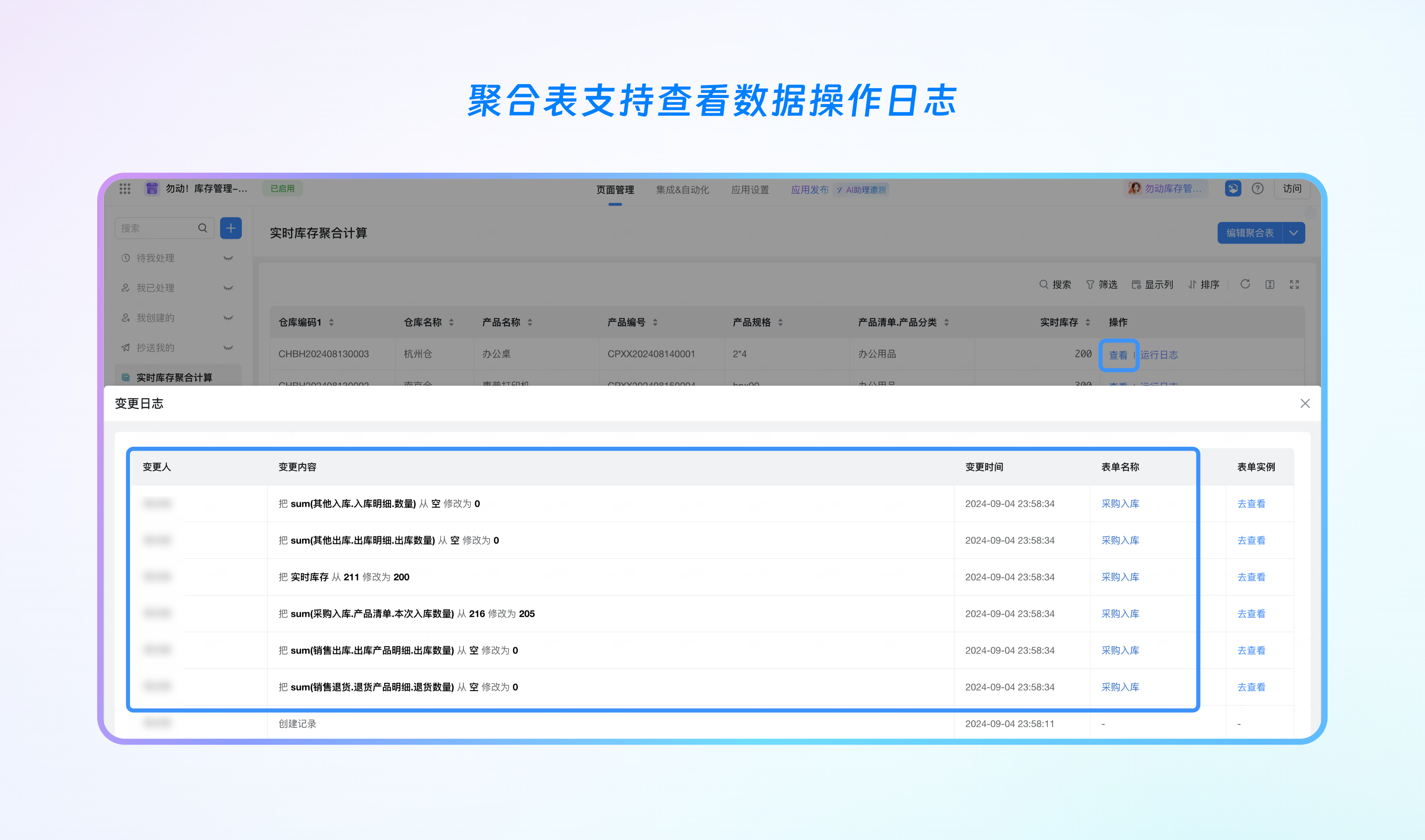
Task: Expand the 编辑聚合表 dropdown arrow
Action: (1294, 233)
